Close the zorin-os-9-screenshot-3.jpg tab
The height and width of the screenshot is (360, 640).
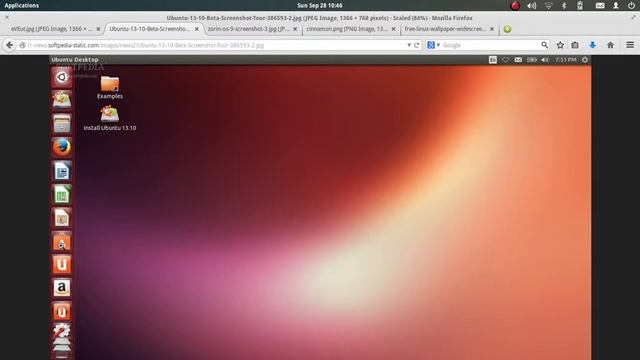coord(295,29)
